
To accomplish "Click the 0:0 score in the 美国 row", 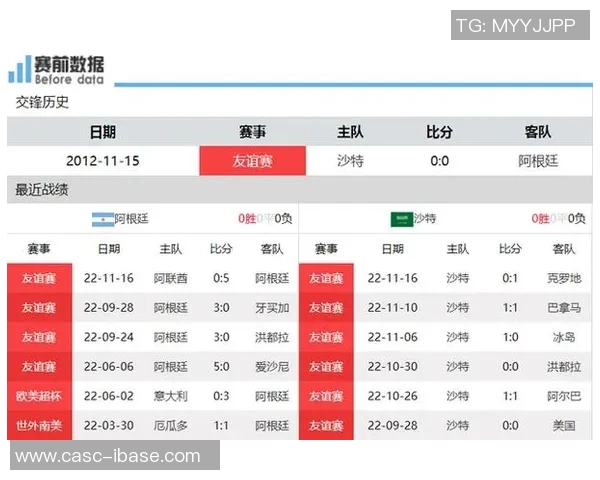I will click(x=510, y=426).
